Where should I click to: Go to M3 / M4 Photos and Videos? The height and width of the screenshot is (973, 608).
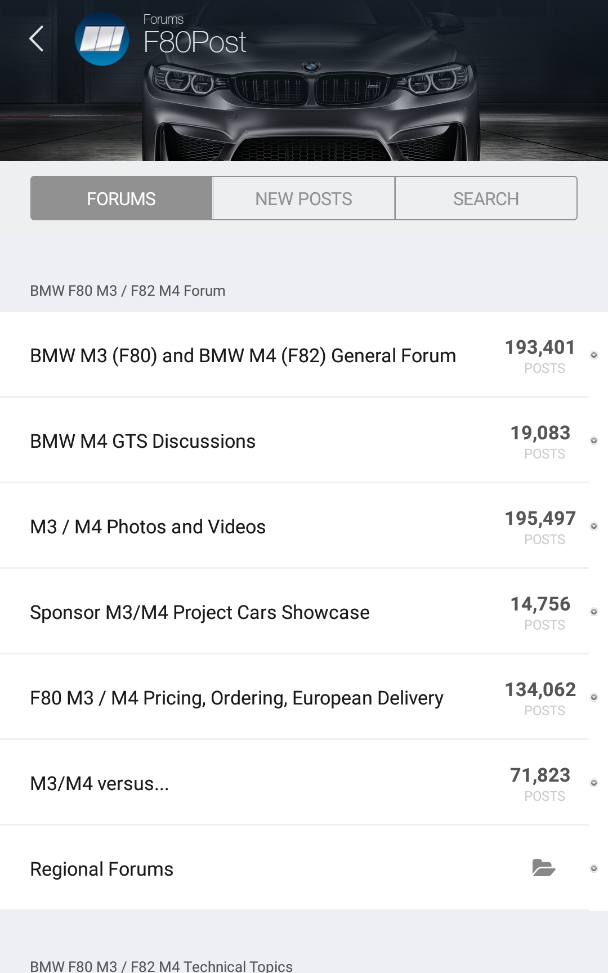[x=148, y=526]
